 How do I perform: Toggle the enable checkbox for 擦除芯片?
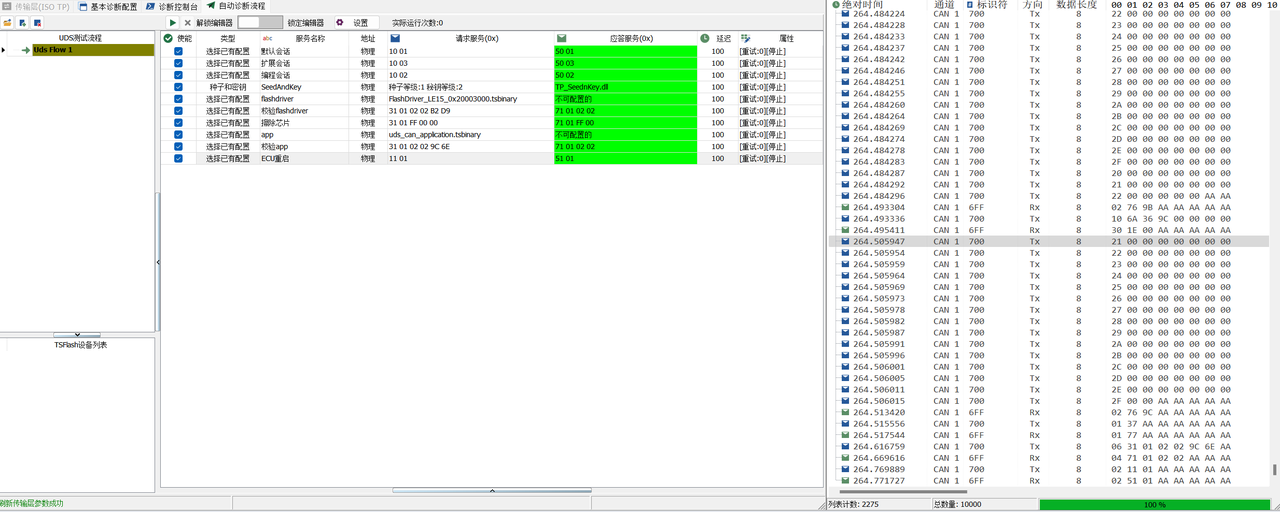[x=178, y=123]
